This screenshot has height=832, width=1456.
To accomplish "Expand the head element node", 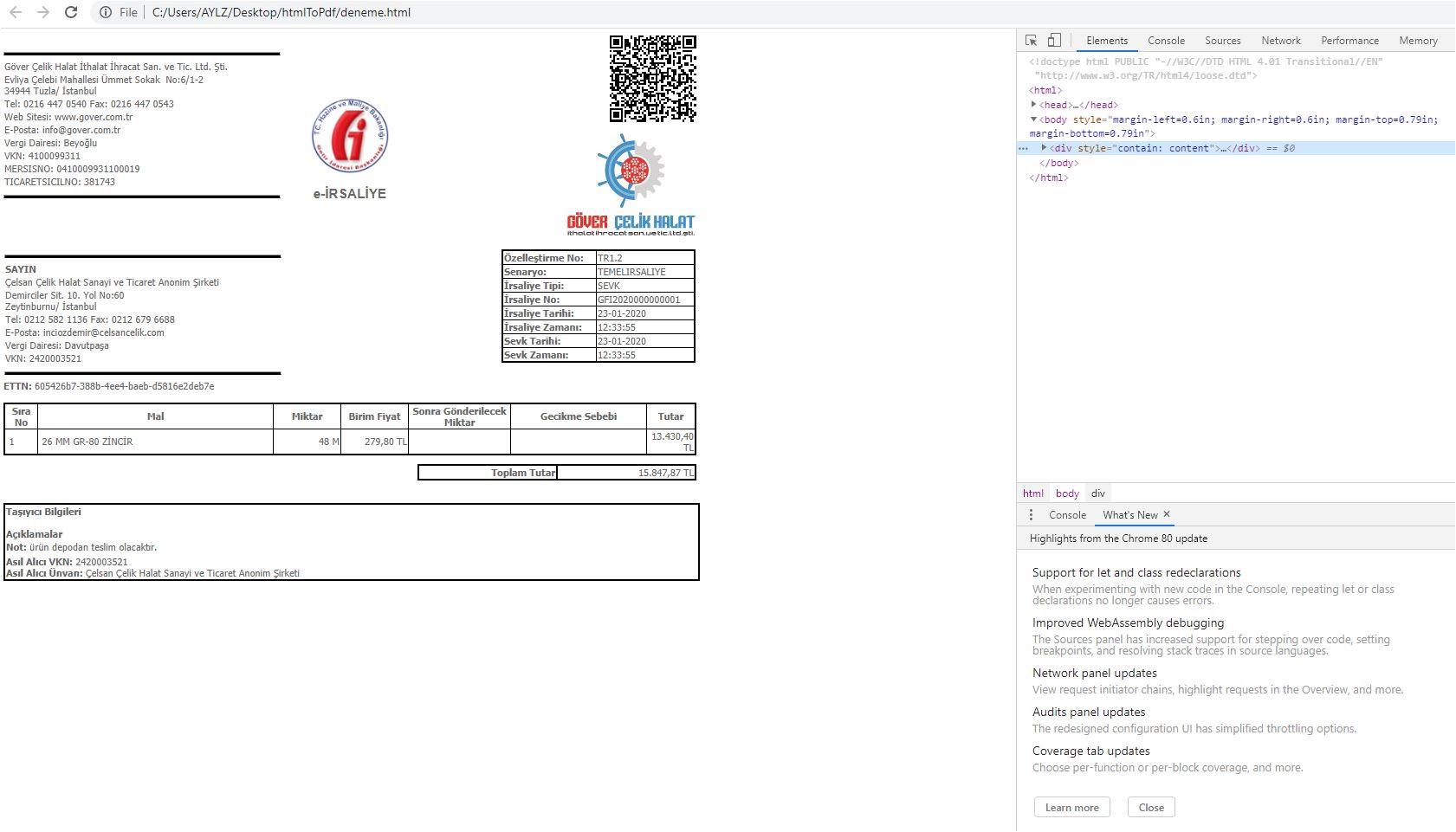I will pos(1033,105).
